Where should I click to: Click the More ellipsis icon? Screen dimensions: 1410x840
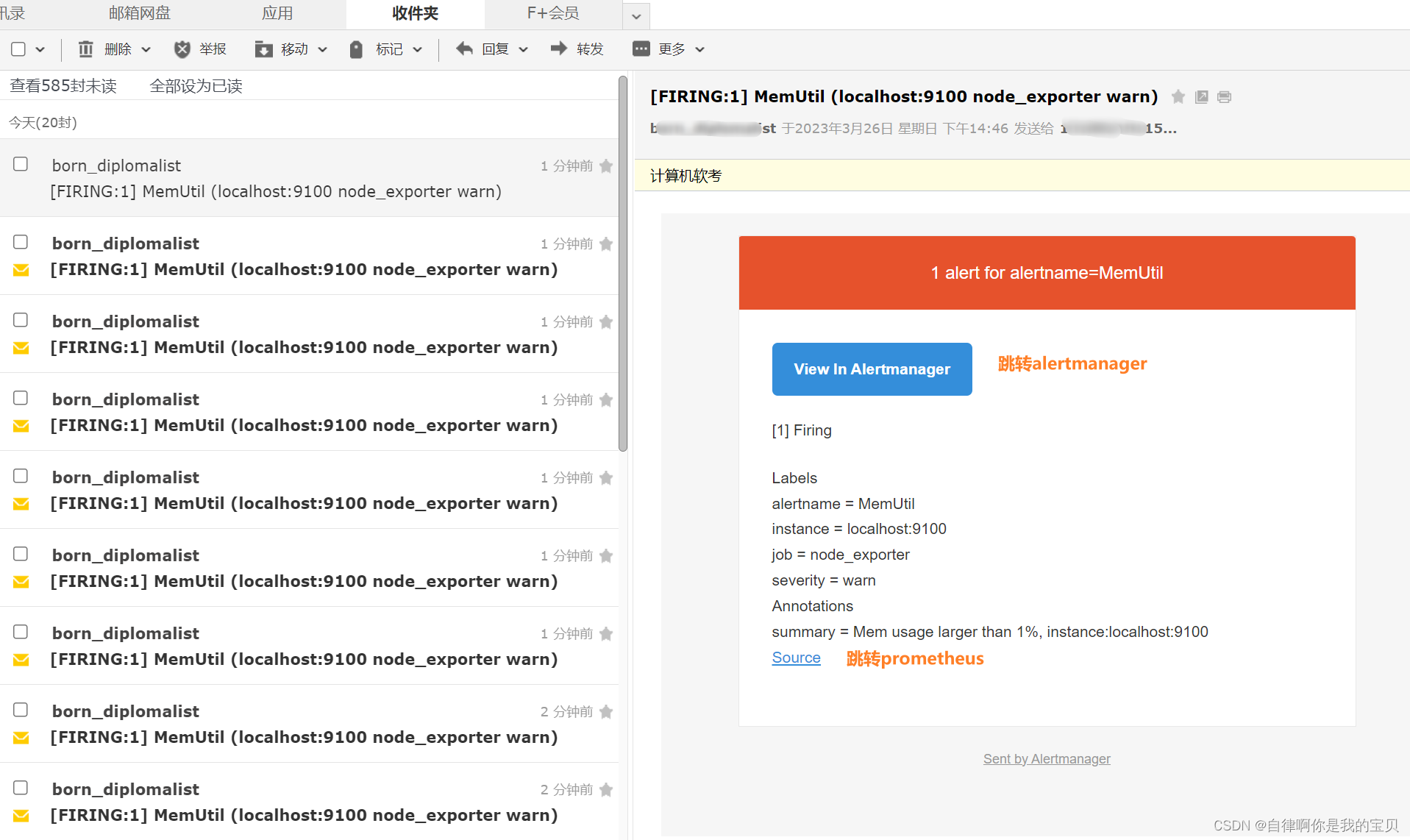tap(641, 49)
